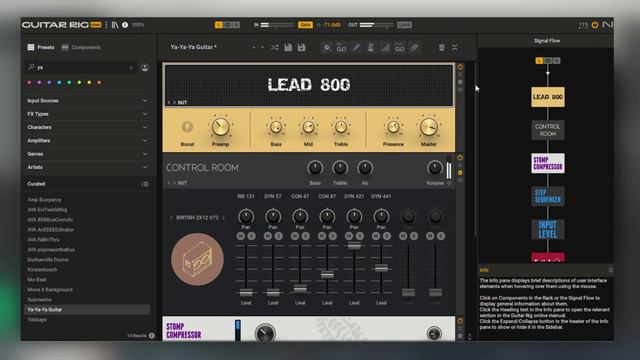This screenshot has width=640, height=360.
Task: Open the paperclip tool icon in rack toolbar
Action: (414, 48)
